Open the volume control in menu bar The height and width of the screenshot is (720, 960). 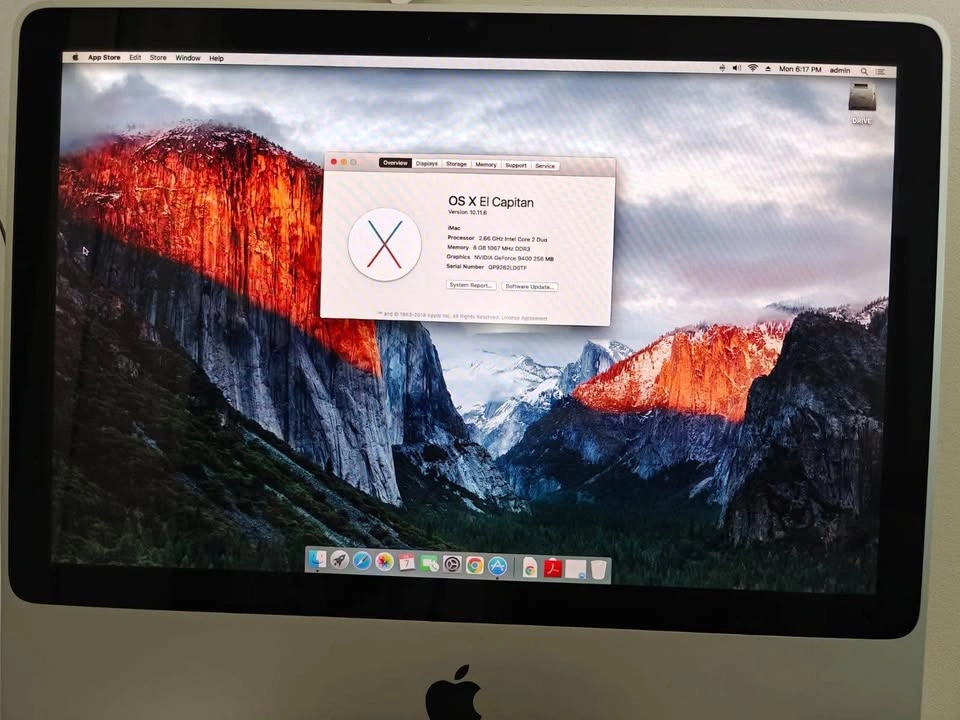coord(737,68)
